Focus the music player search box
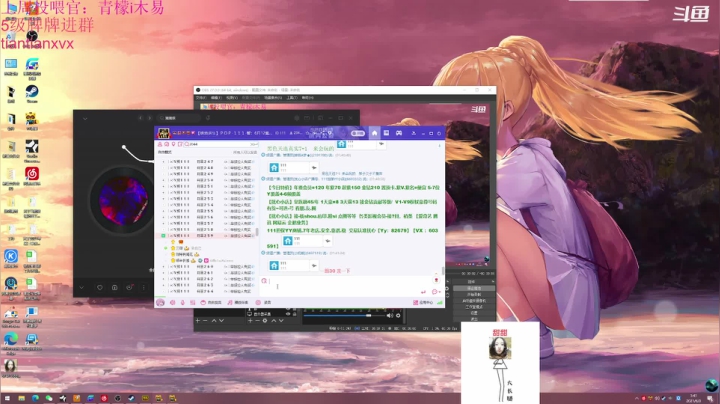The width and height of the screenshot is (720, 404). tap(179, 118)
